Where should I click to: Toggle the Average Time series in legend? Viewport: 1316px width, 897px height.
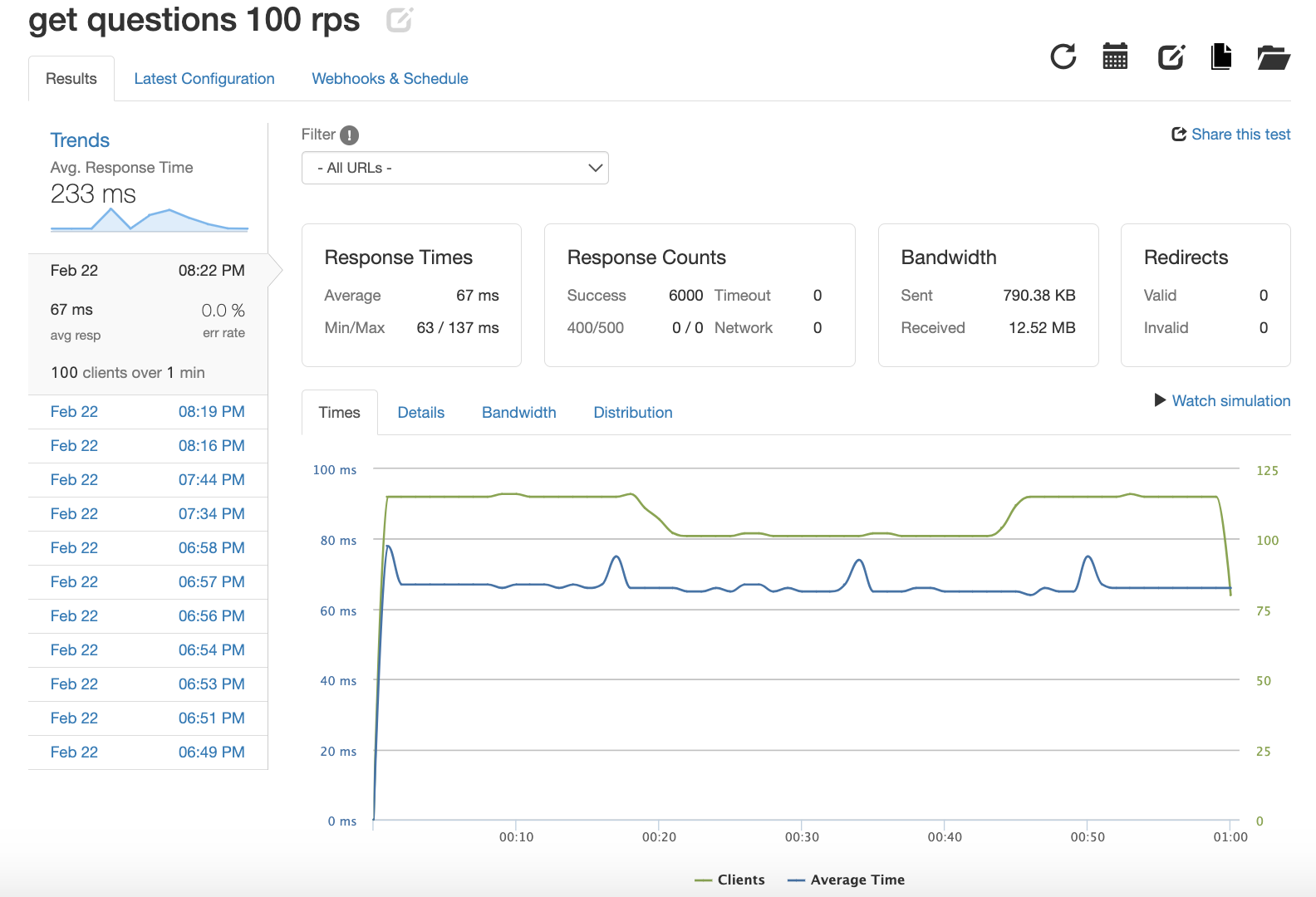point(846,880)
